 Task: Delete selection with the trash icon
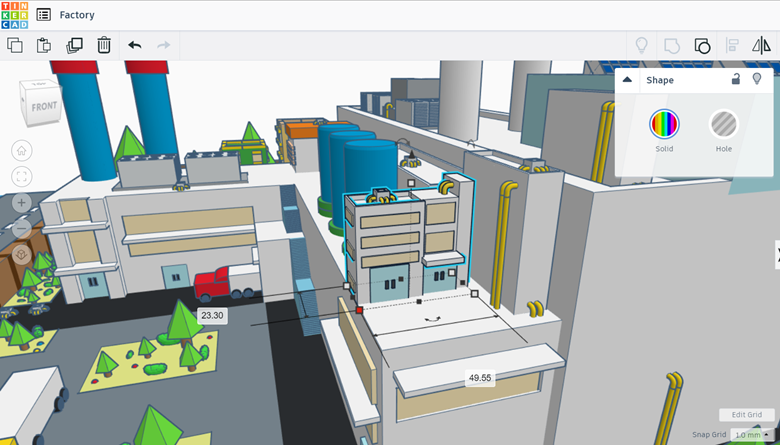[x=104, y=45]
